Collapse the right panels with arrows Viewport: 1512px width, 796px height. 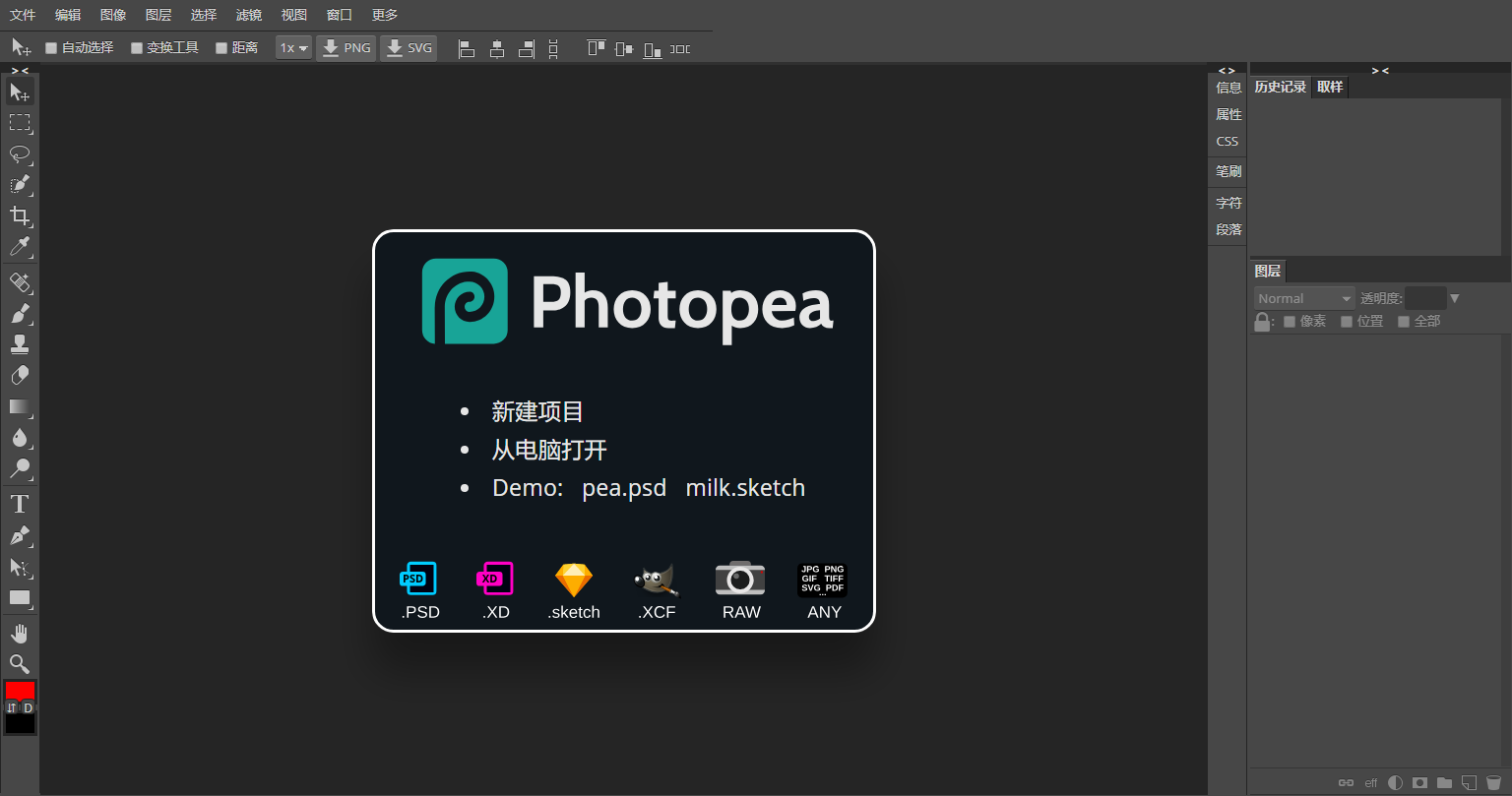(x=1380, y=70)
